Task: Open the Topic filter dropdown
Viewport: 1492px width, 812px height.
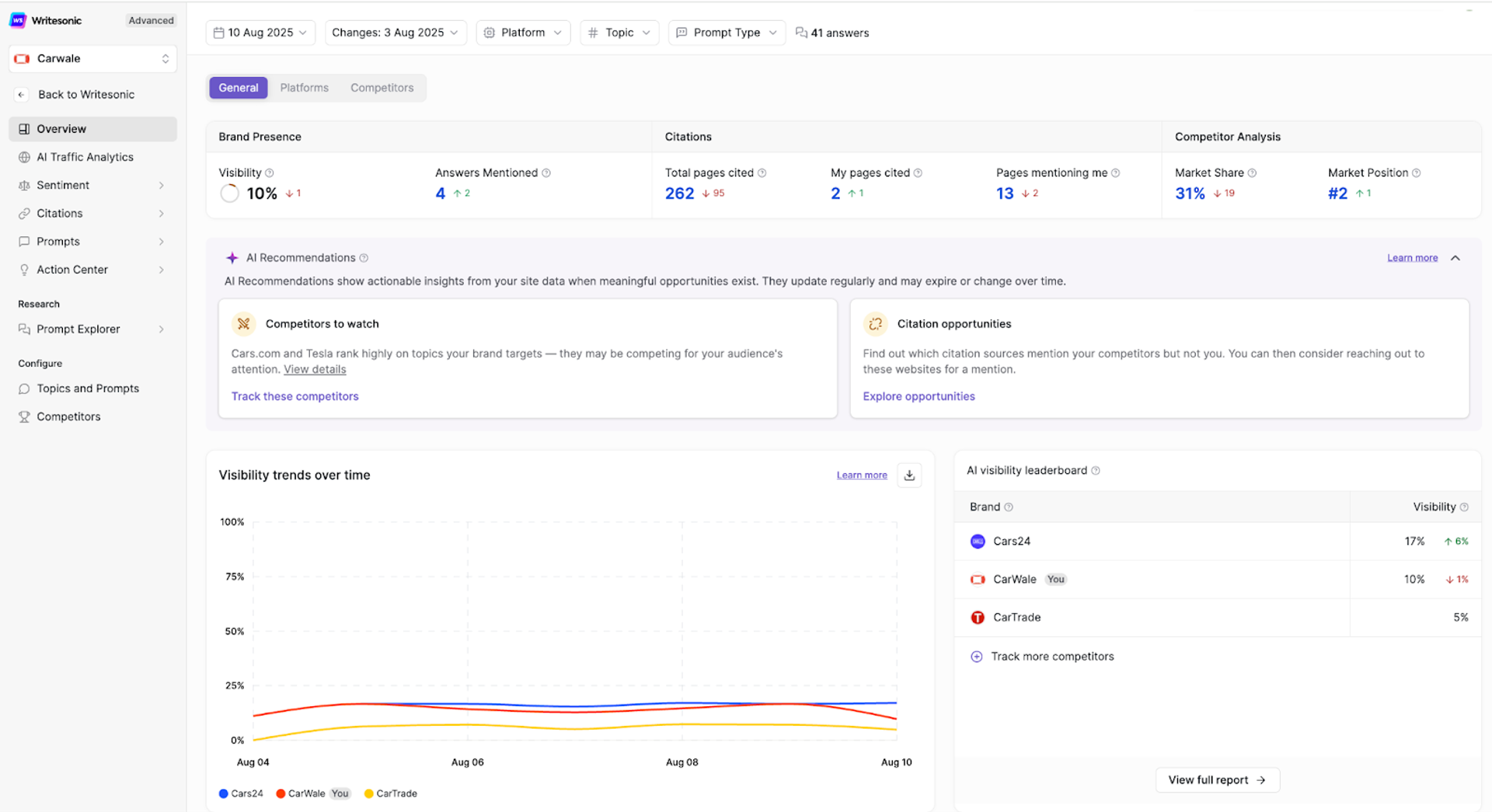Action: point(619,33)
